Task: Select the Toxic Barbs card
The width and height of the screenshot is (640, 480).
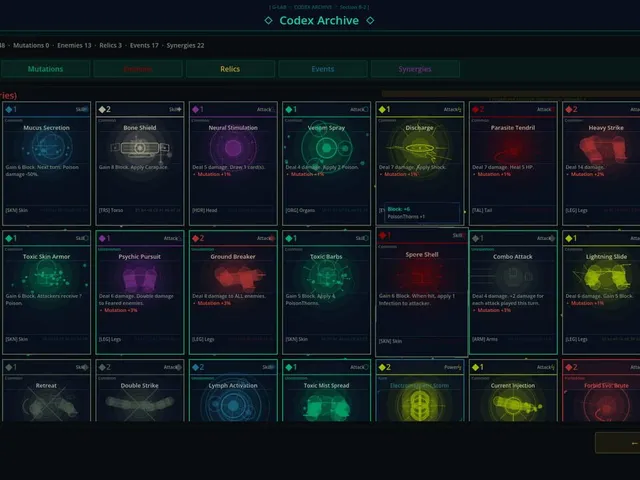Action: 327,292
